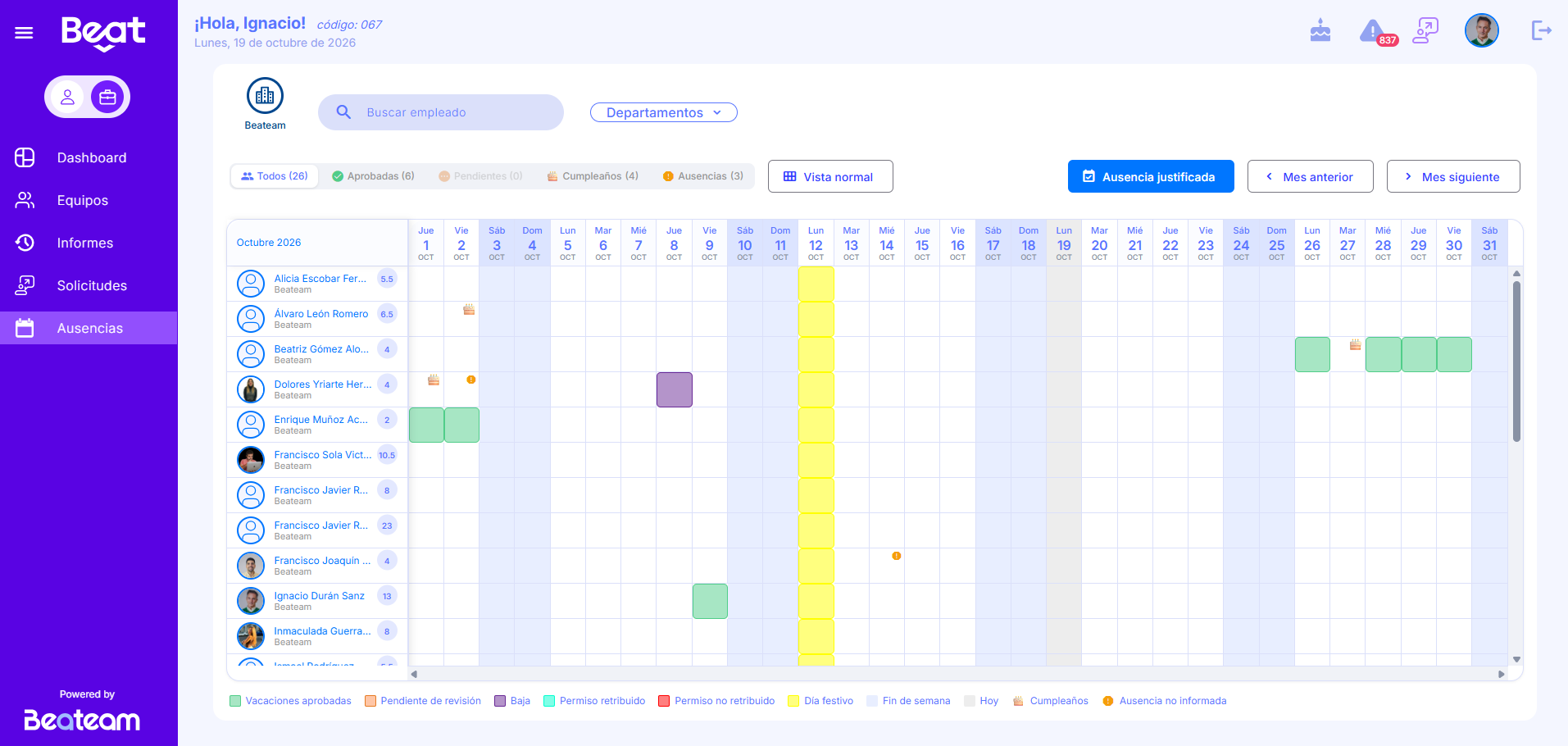Select the Beateam company building icon

click(x=265, y=96)
